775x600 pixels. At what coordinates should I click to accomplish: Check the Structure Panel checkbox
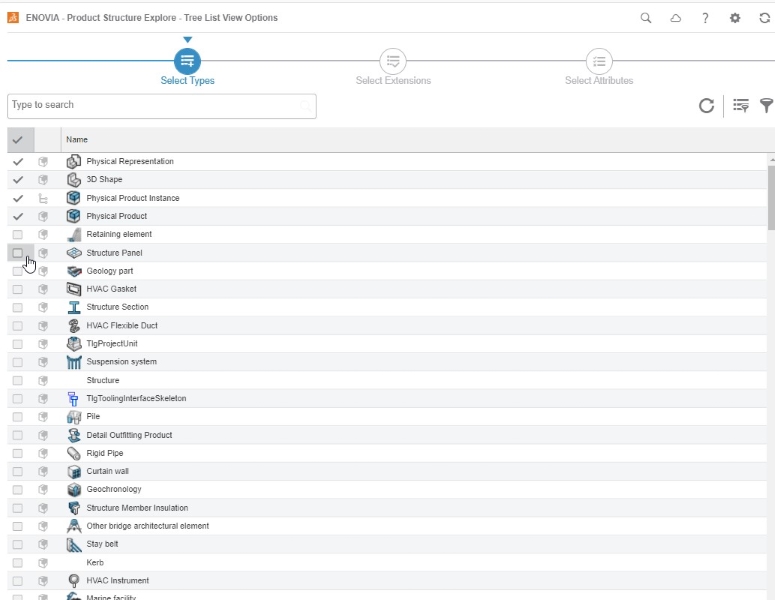point(18,253)
